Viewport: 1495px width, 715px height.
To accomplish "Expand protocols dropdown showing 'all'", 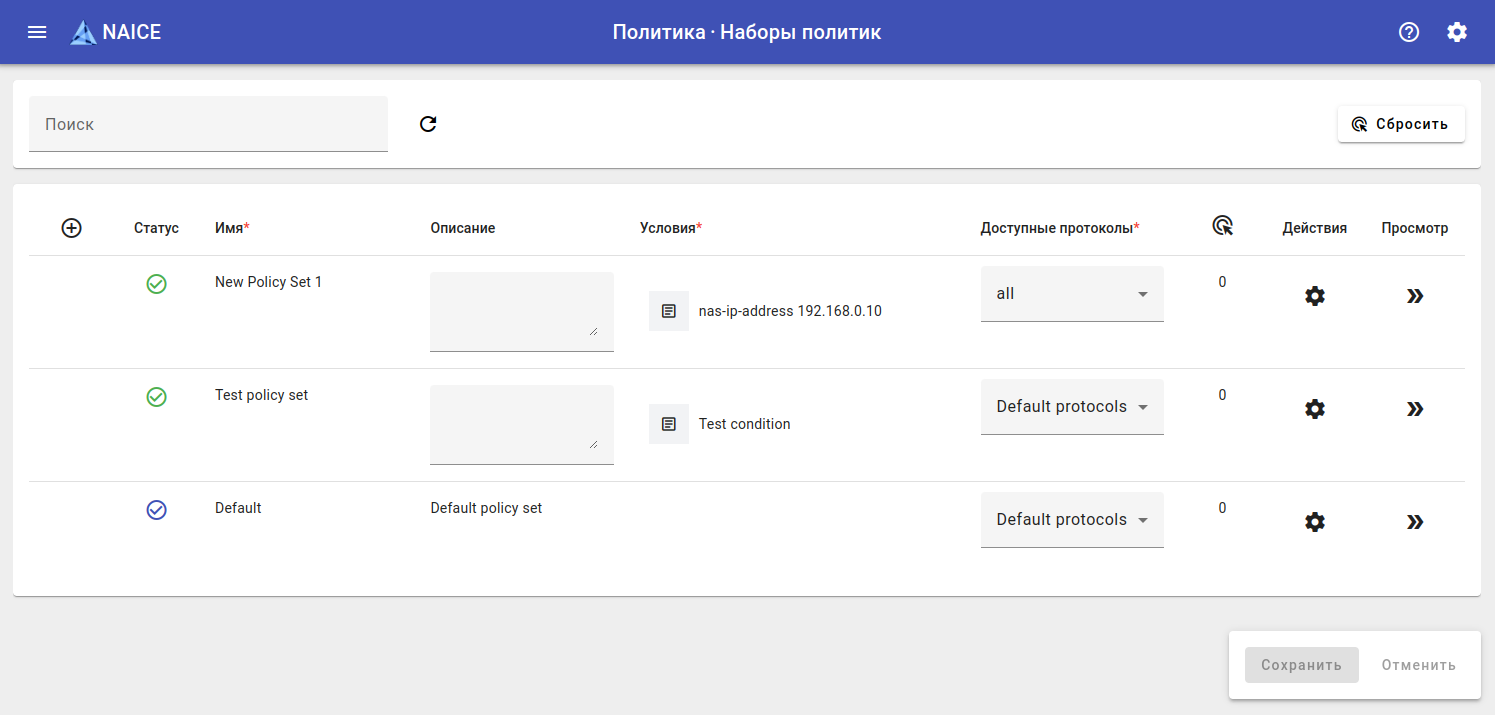I will (x=1072, y=294).
